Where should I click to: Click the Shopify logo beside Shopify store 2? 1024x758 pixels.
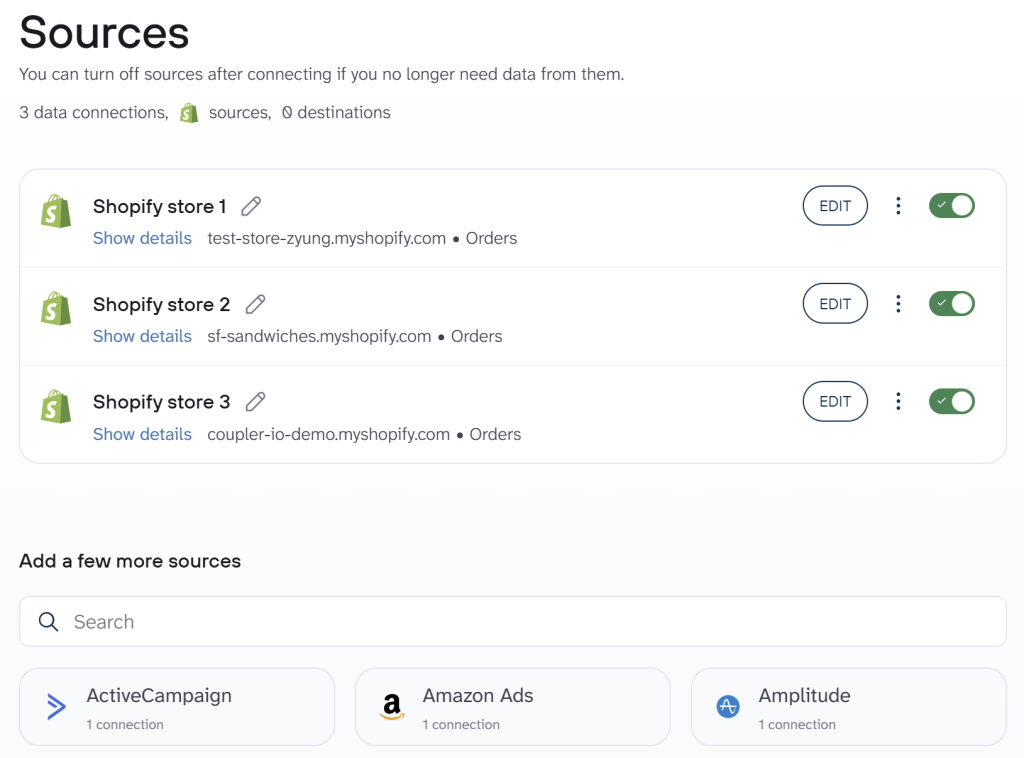point(56,309)
